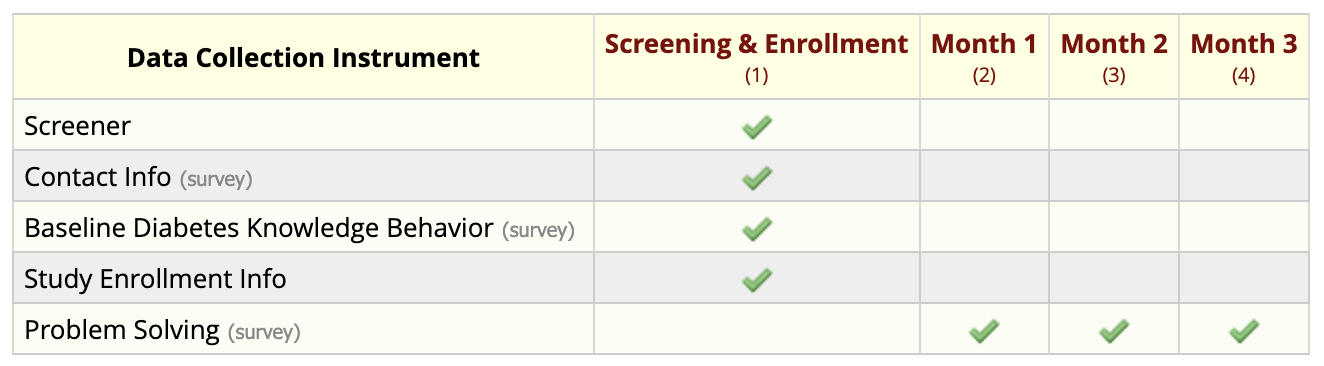The width and height of the screenshot is (1324, 366).
Task: Click the Data Collection Instrument header cell
Action: (304, 57)
